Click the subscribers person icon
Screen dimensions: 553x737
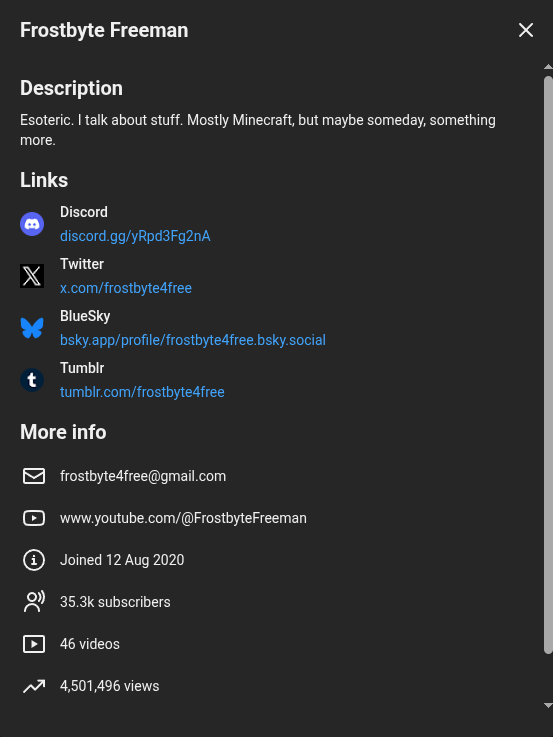(x=34, y=602)
